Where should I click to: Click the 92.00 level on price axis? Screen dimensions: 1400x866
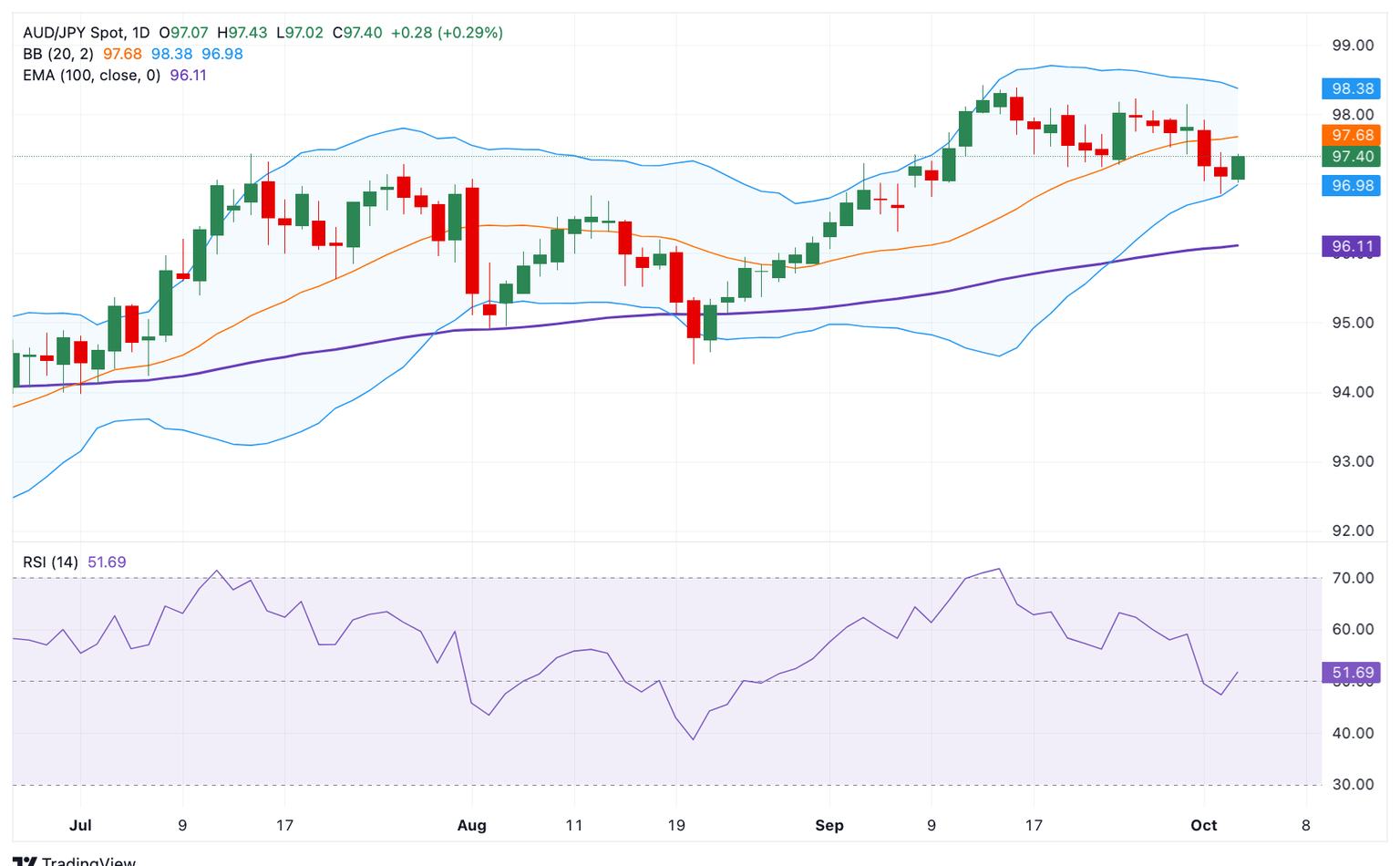1352,531
